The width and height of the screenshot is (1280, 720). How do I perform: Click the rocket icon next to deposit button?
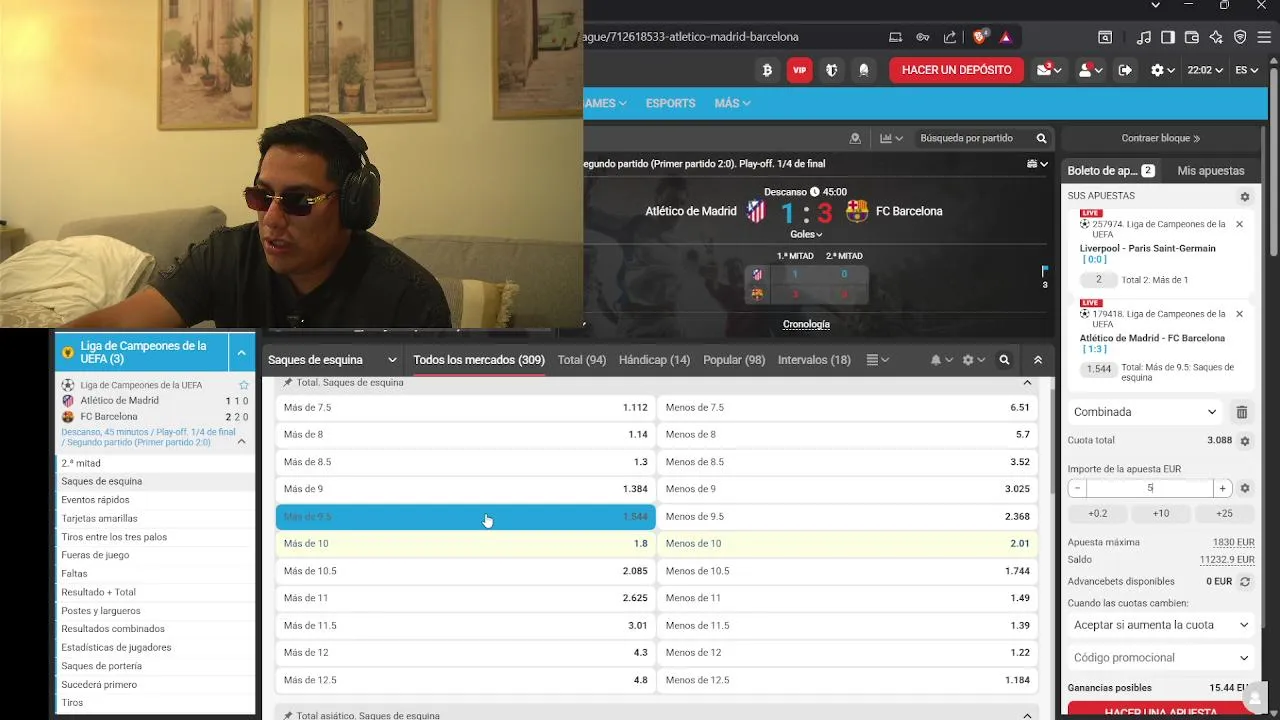click(864, 70)
